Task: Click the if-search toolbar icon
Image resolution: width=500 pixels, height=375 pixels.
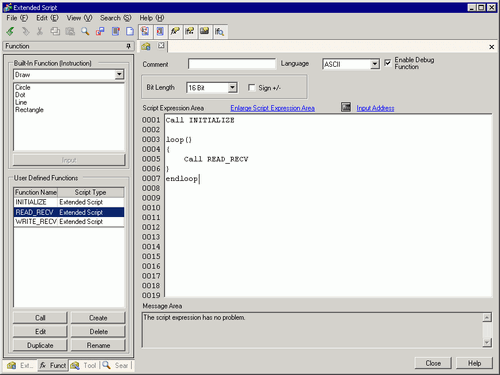Action: 219,31
